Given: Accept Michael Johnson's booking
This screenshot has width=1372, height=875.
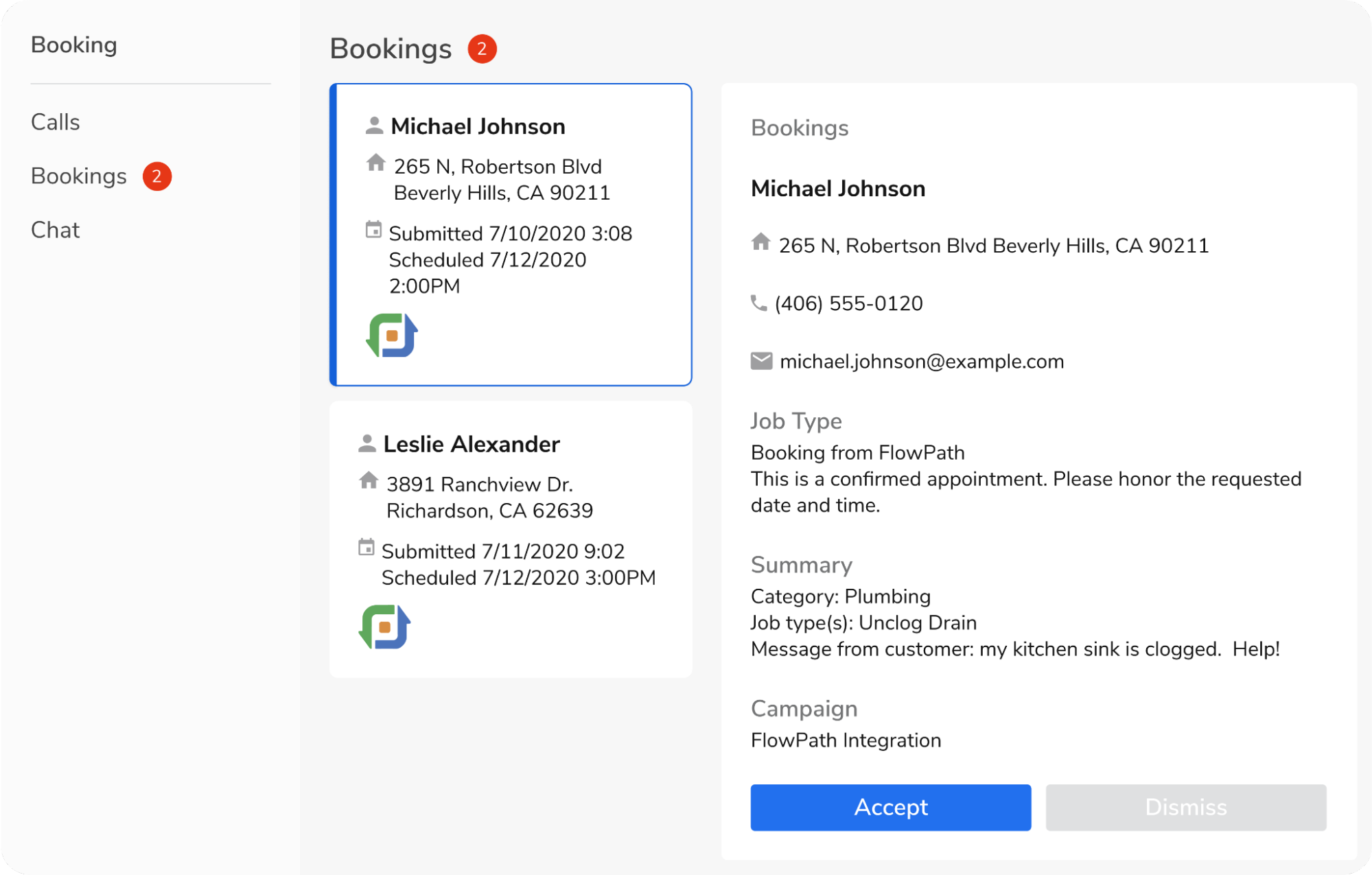Looking at the screenshot, I should pos(890,807).
